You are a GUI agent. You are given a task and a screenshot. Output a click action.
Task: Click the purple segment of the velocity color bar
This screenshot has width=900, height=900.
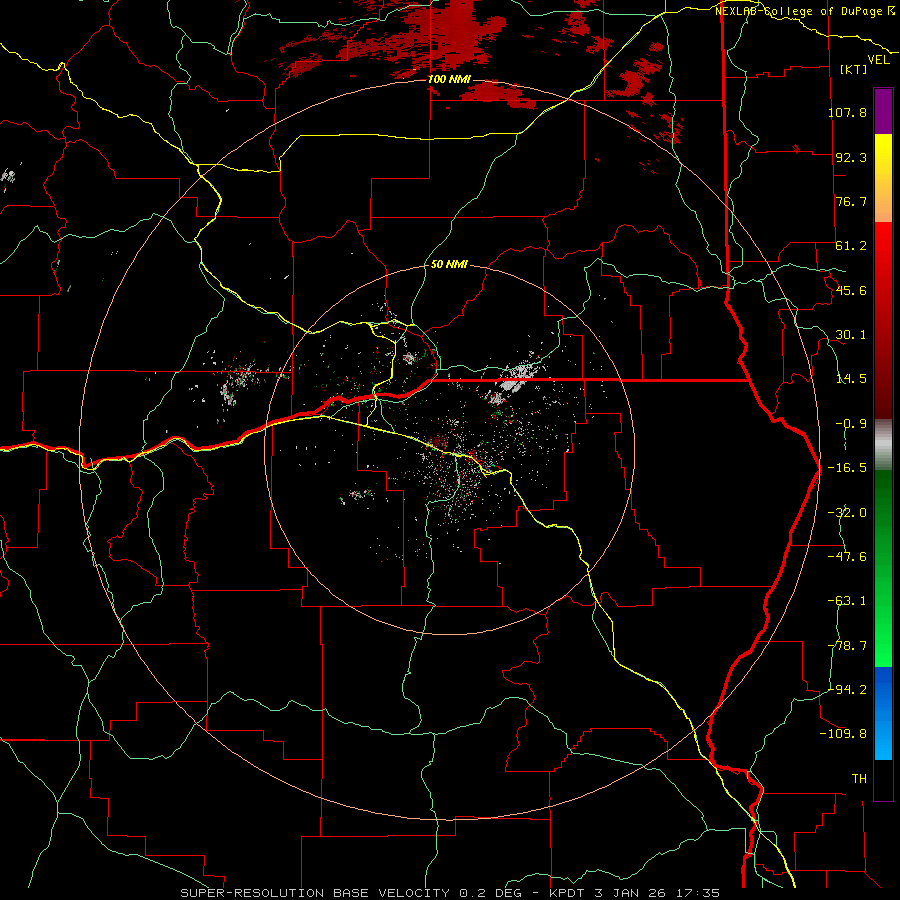(883, 111)
